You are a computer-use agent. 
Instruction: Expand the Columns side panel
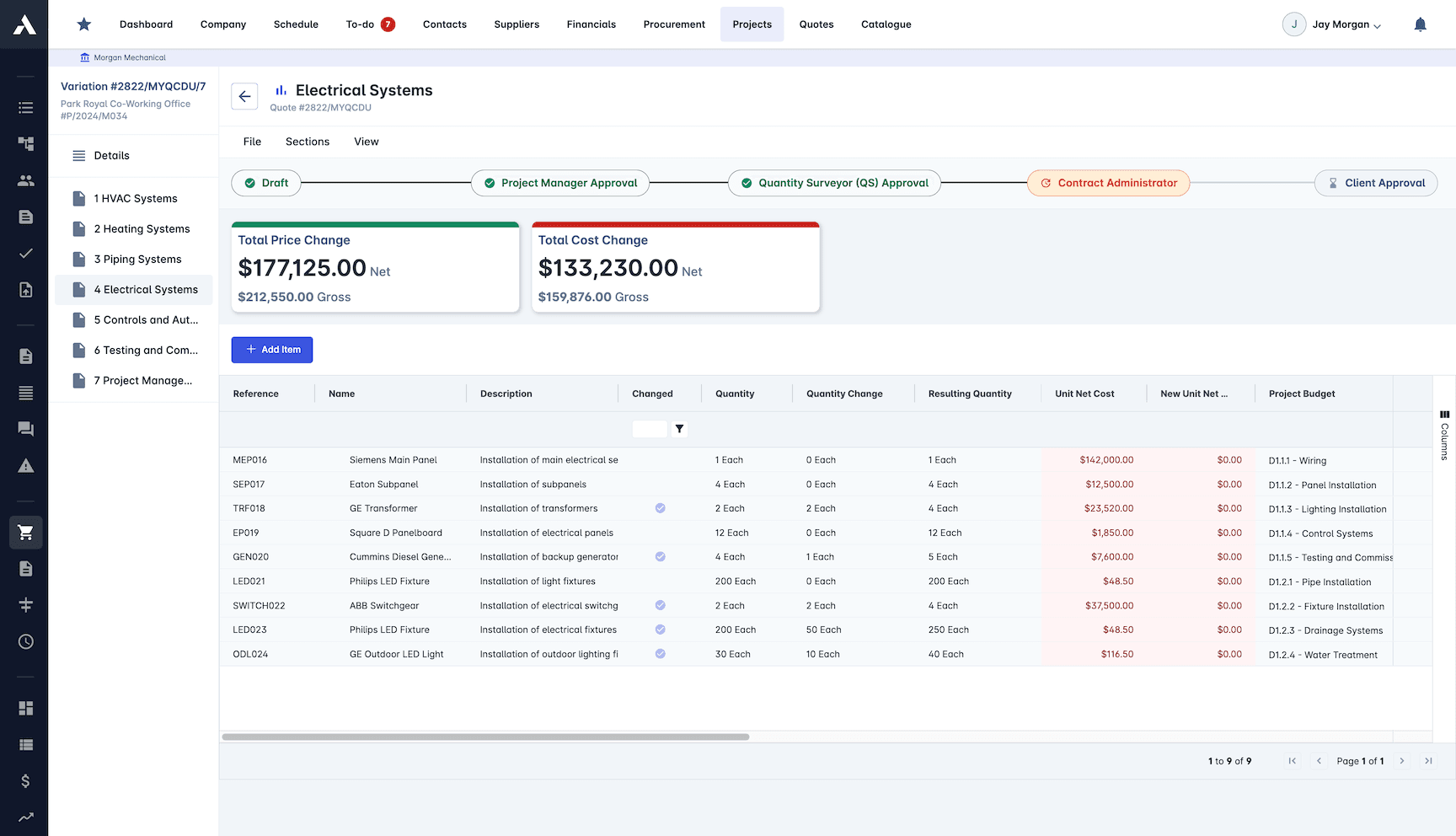(x=1444, y=432)
